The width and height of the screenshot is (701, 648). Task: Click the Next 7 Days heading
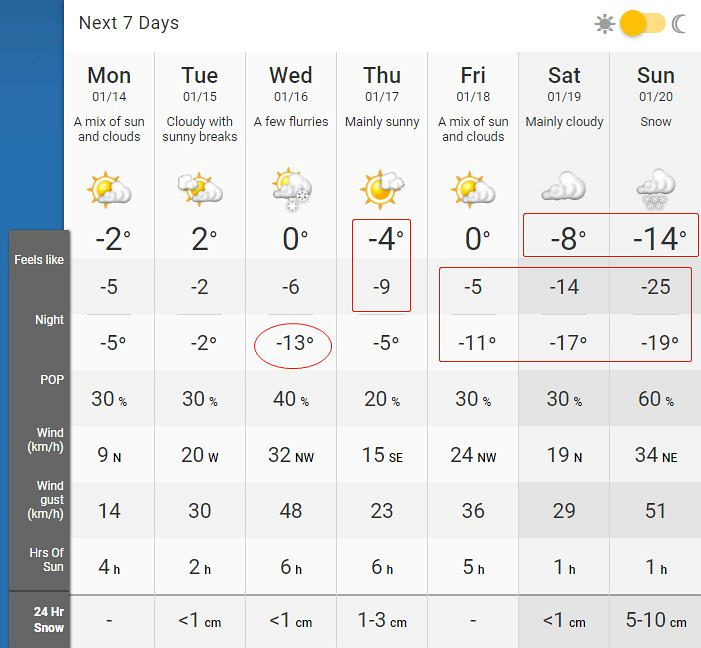[x=129, y=23]
